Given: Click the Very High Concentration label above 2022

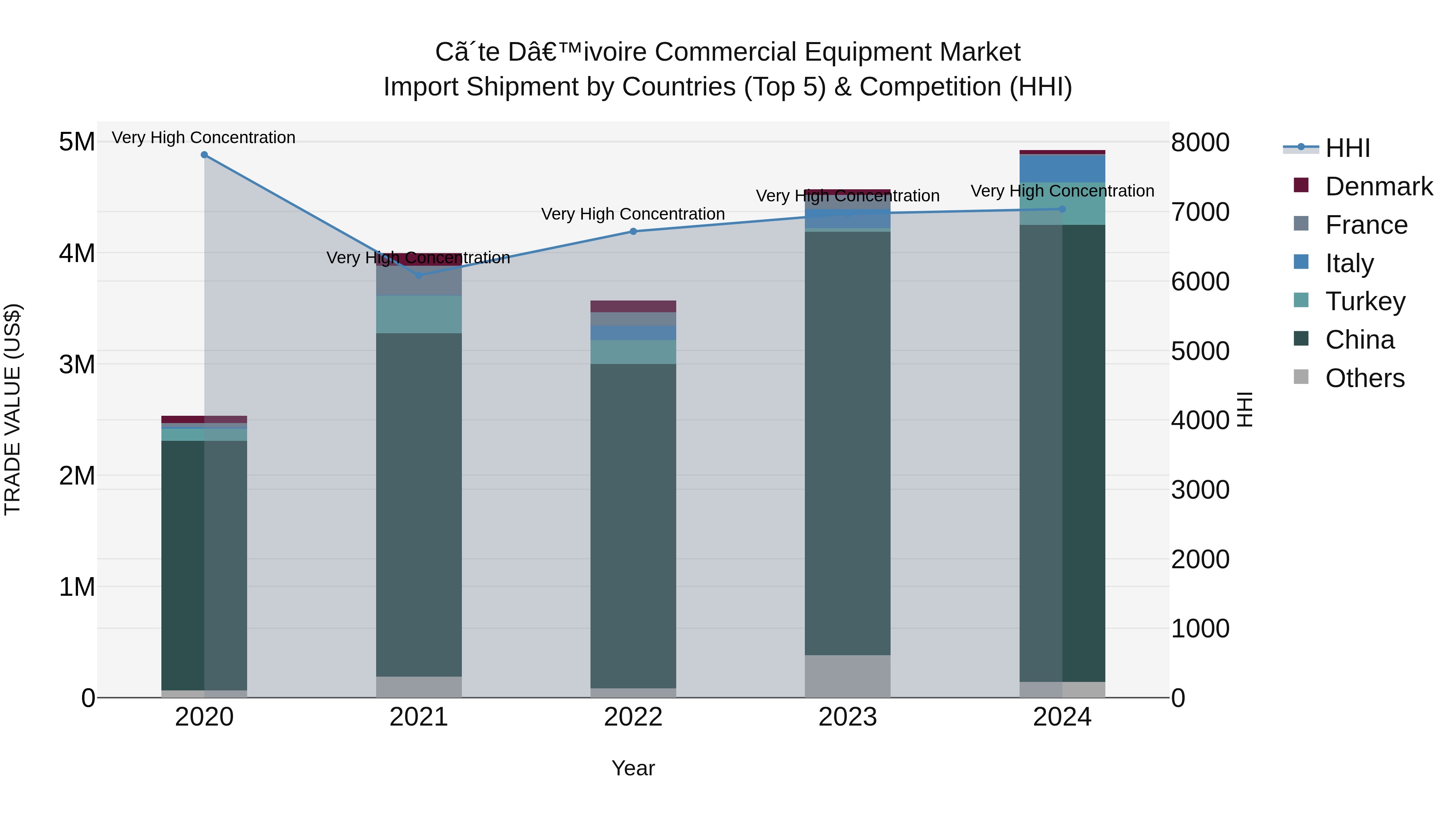Looking at the screenshot, I should click(x=633, y=214).
